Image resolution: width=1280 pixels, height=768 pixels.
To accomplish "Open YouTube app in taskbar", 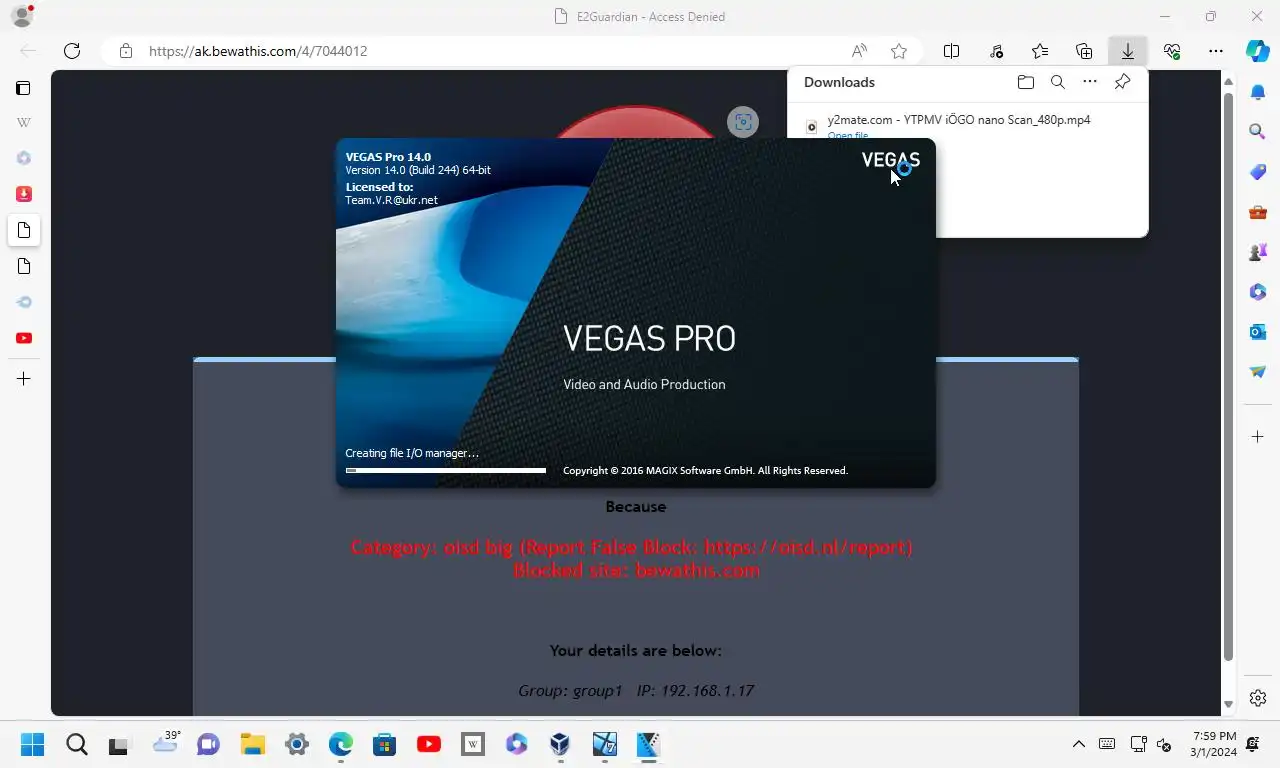I will 429,744.
